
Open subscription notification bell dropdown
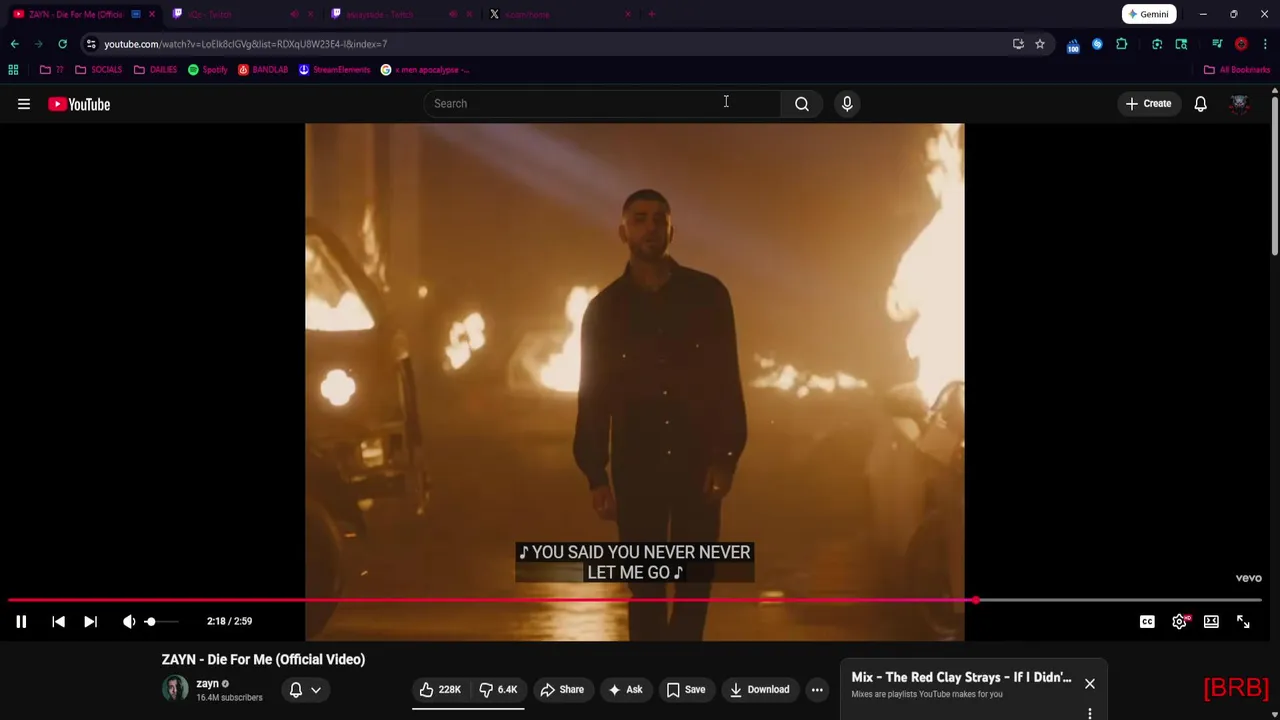point(305,689)
